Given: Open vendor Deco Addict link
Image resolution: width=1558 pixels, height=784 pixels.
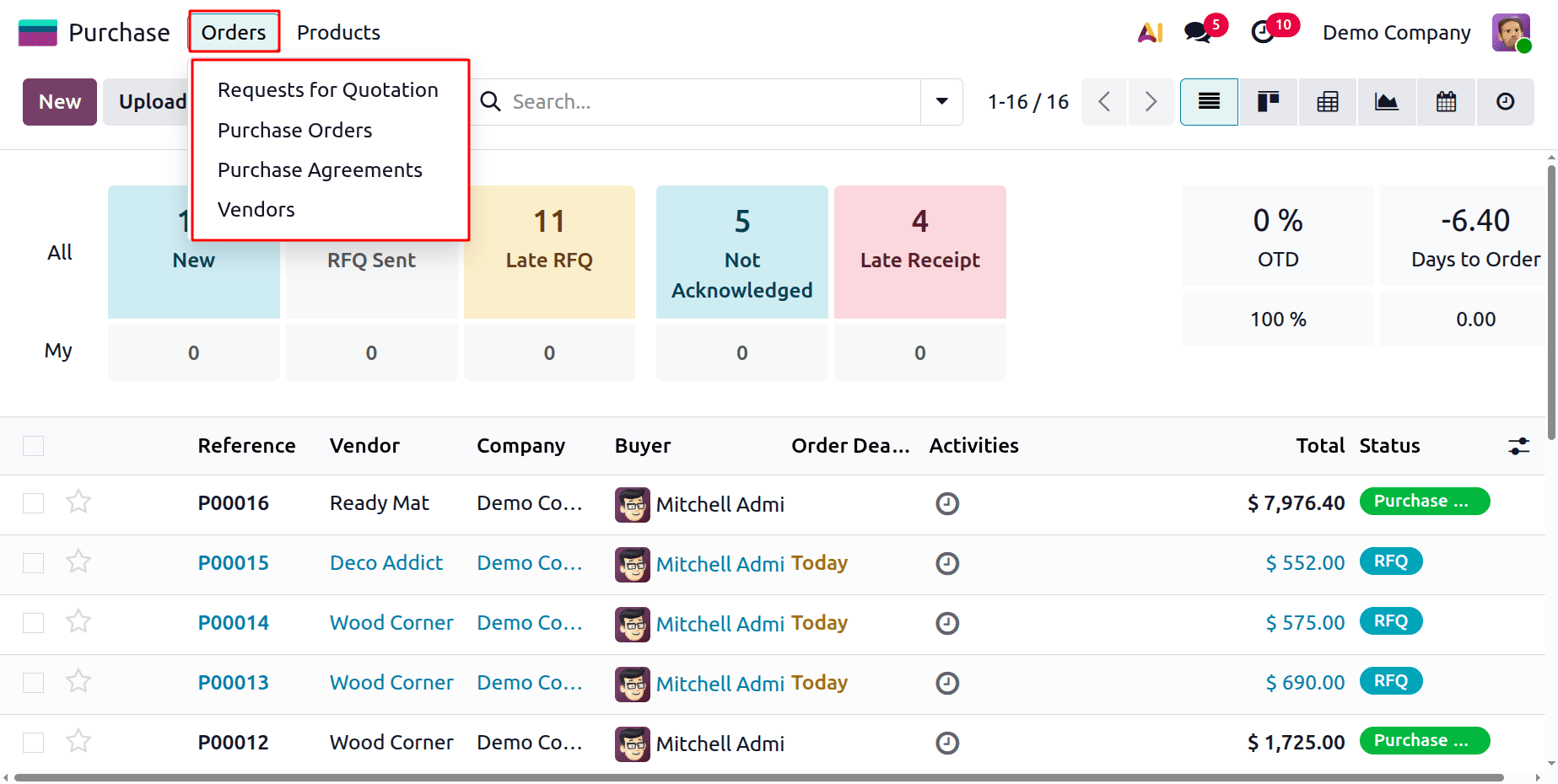Looking at the screenshot, I should (385, 562).
